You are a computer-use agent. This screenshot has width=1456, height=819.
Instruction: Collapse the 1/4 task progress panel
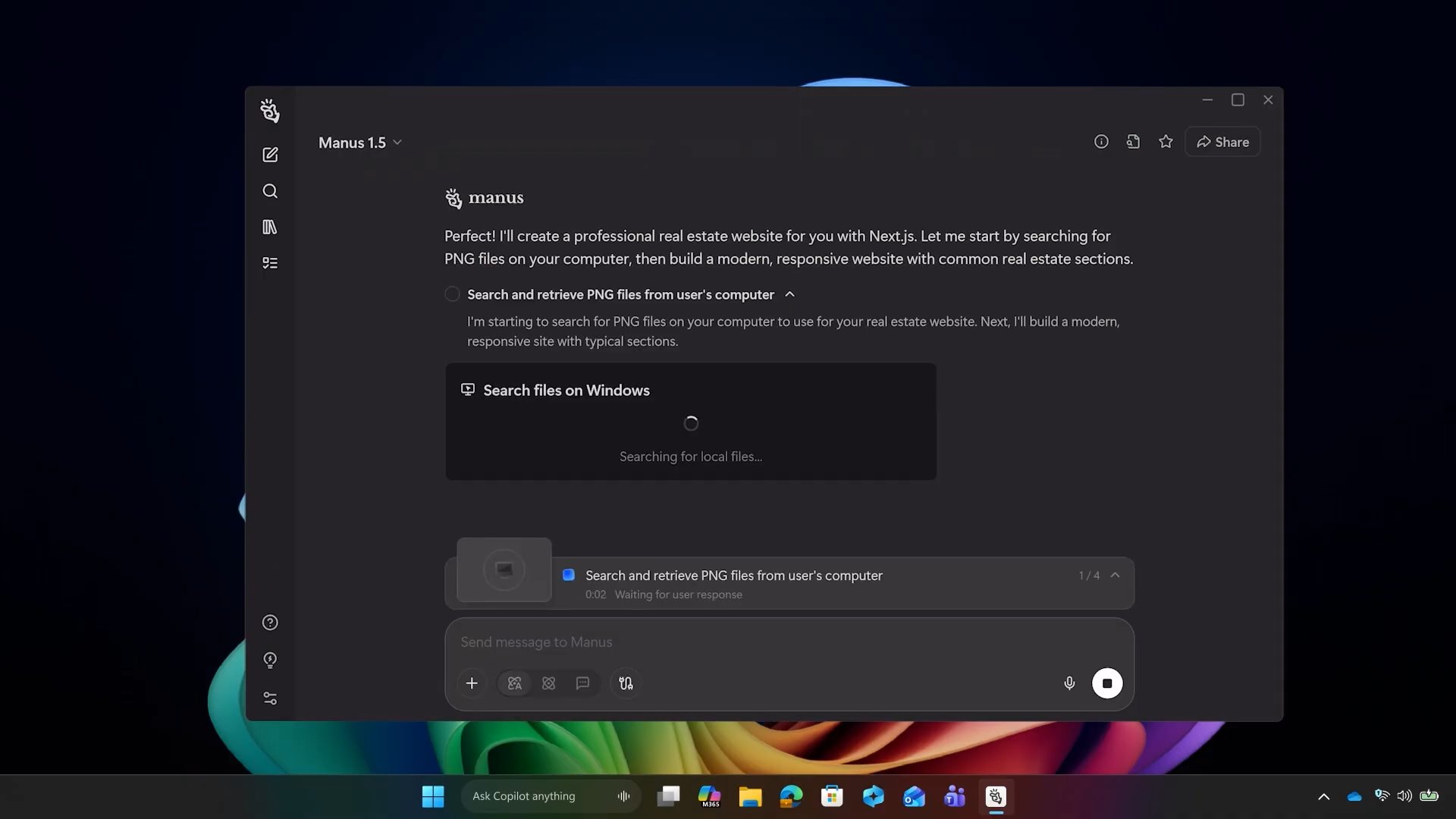(x=1115, y=575)
